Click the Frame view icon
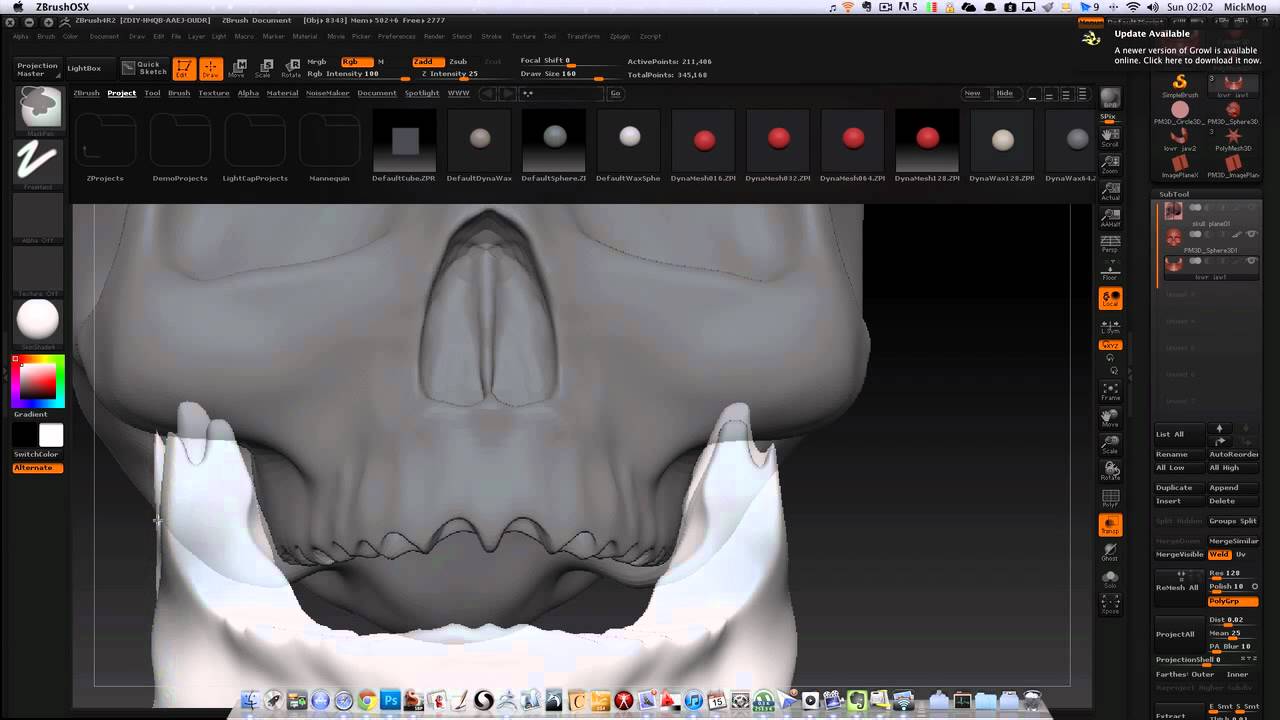This screenshot has height=720, width=1280. pyautogui.click(x=1110, y=391)
